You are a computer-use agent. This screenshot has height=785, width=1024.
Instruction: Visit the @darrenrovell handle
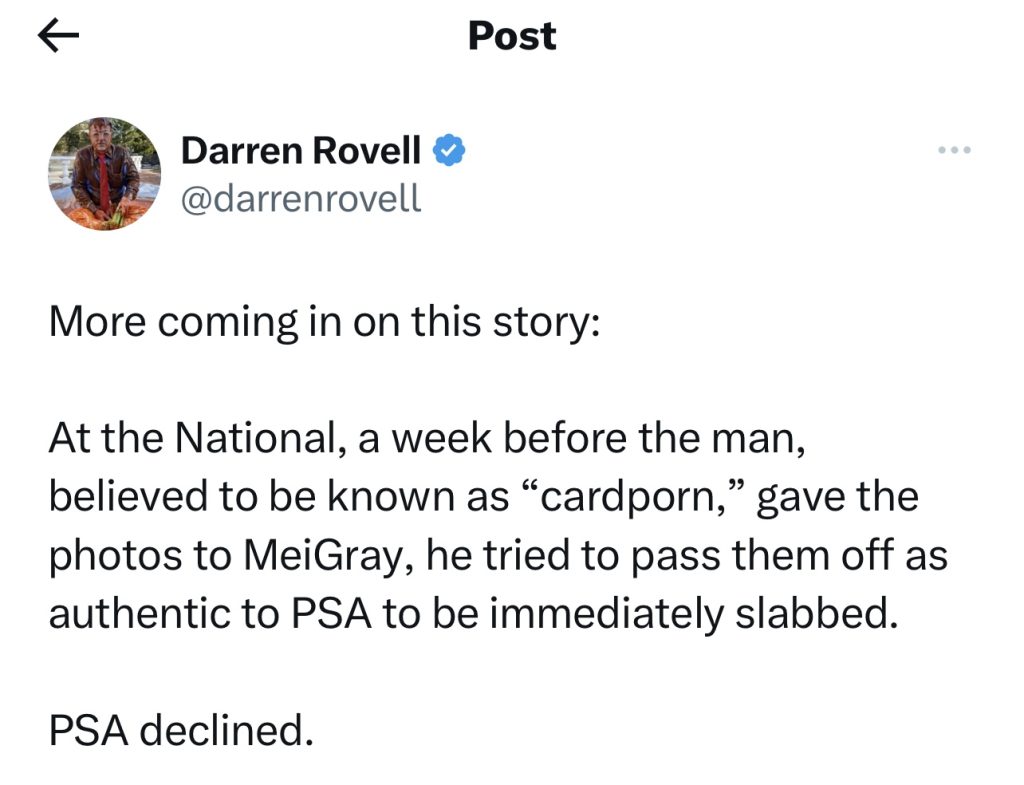click(x=301, y=198)
